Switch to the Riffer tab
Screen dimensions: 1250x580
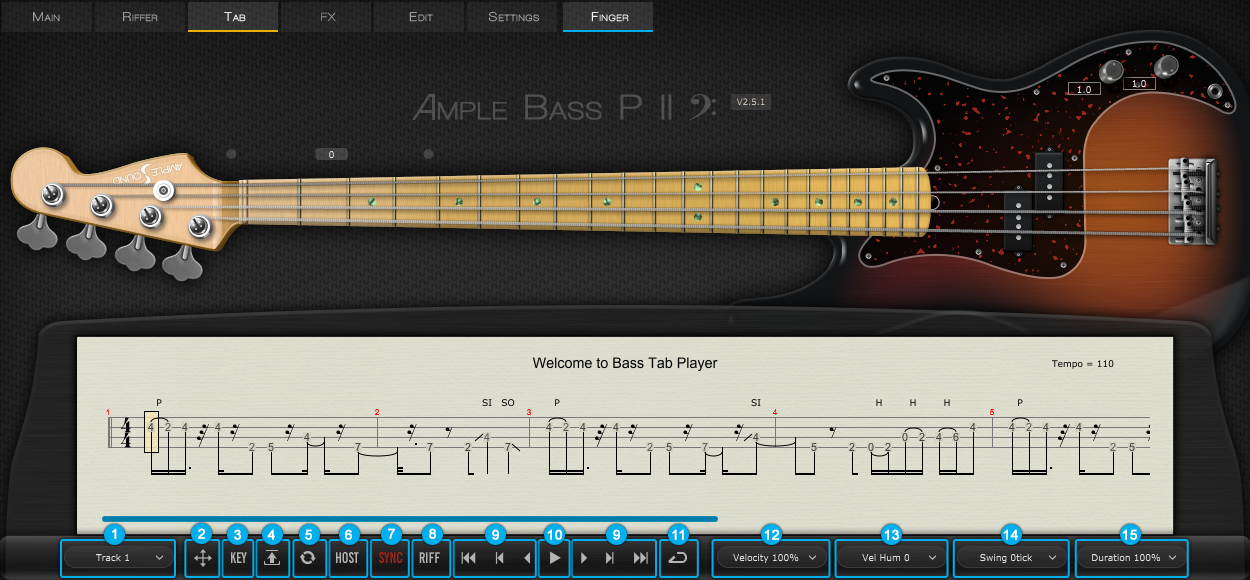[140, 17]
